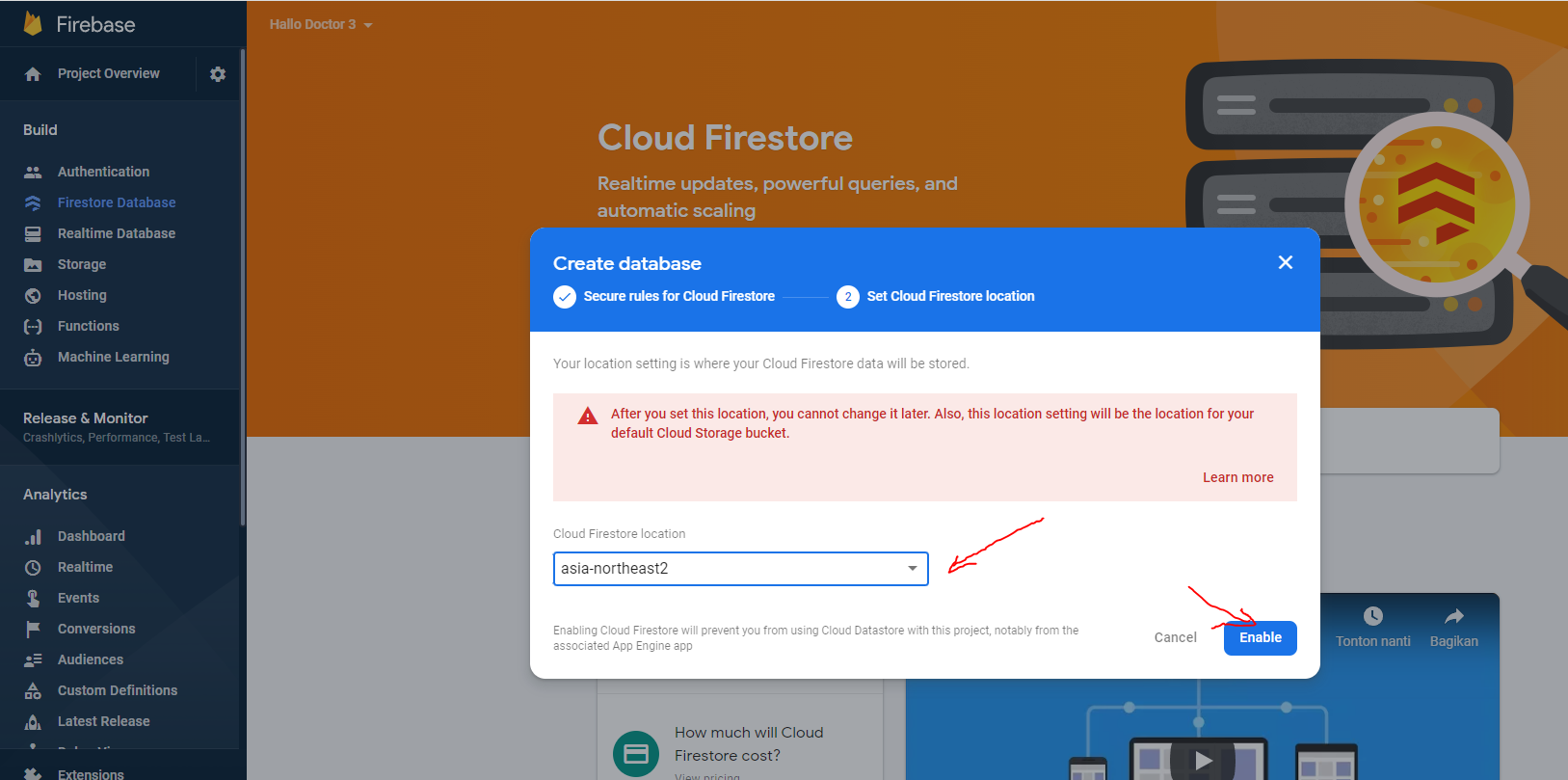Click the Functions brackets icon

click(x=33, y=326)
